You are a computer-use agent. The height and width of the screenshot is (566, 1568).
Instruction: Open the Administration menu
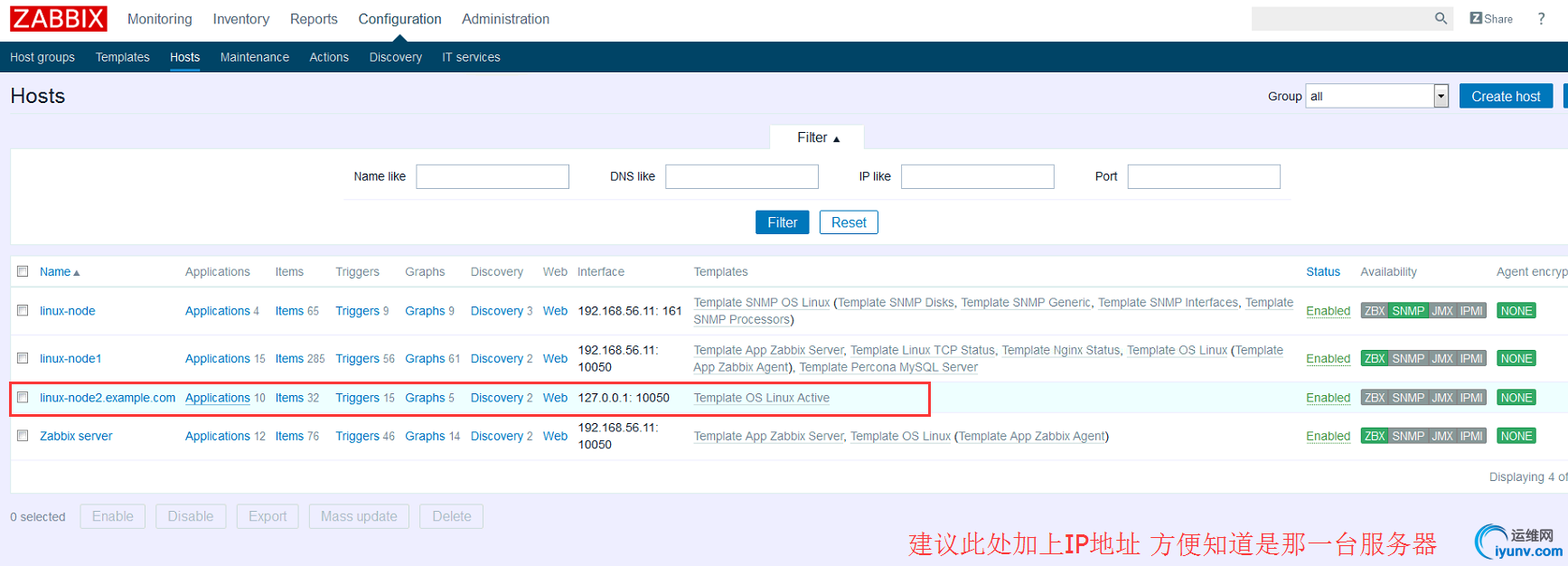[505, 19]
